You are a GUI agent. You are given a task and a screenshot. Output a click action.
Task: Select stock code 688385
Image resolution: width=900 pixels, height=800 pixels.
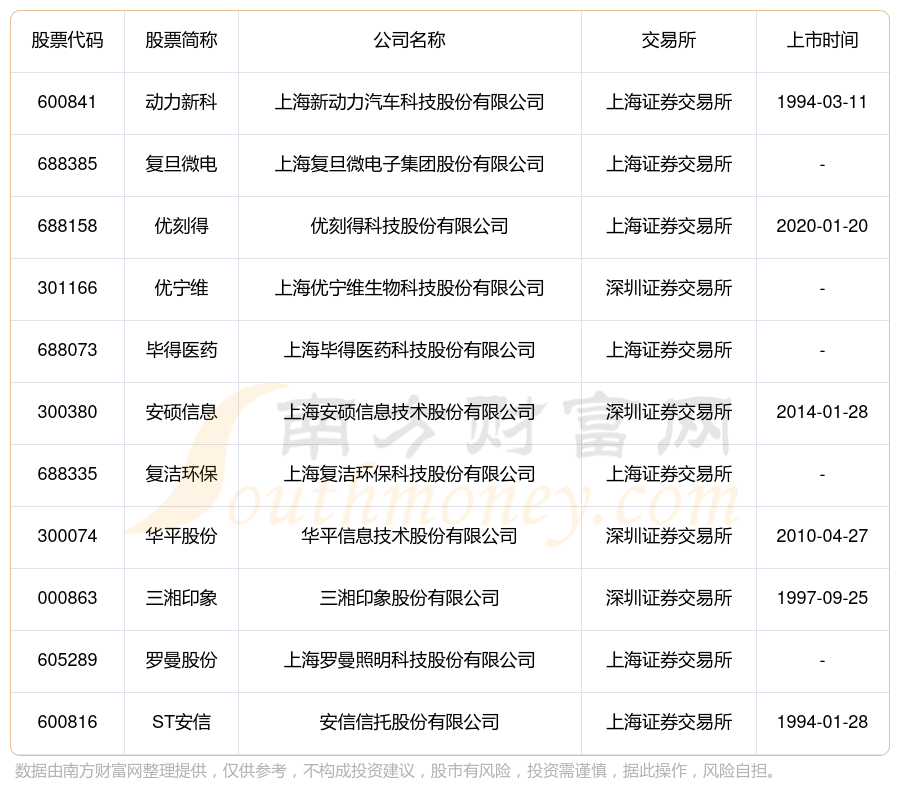67,164
